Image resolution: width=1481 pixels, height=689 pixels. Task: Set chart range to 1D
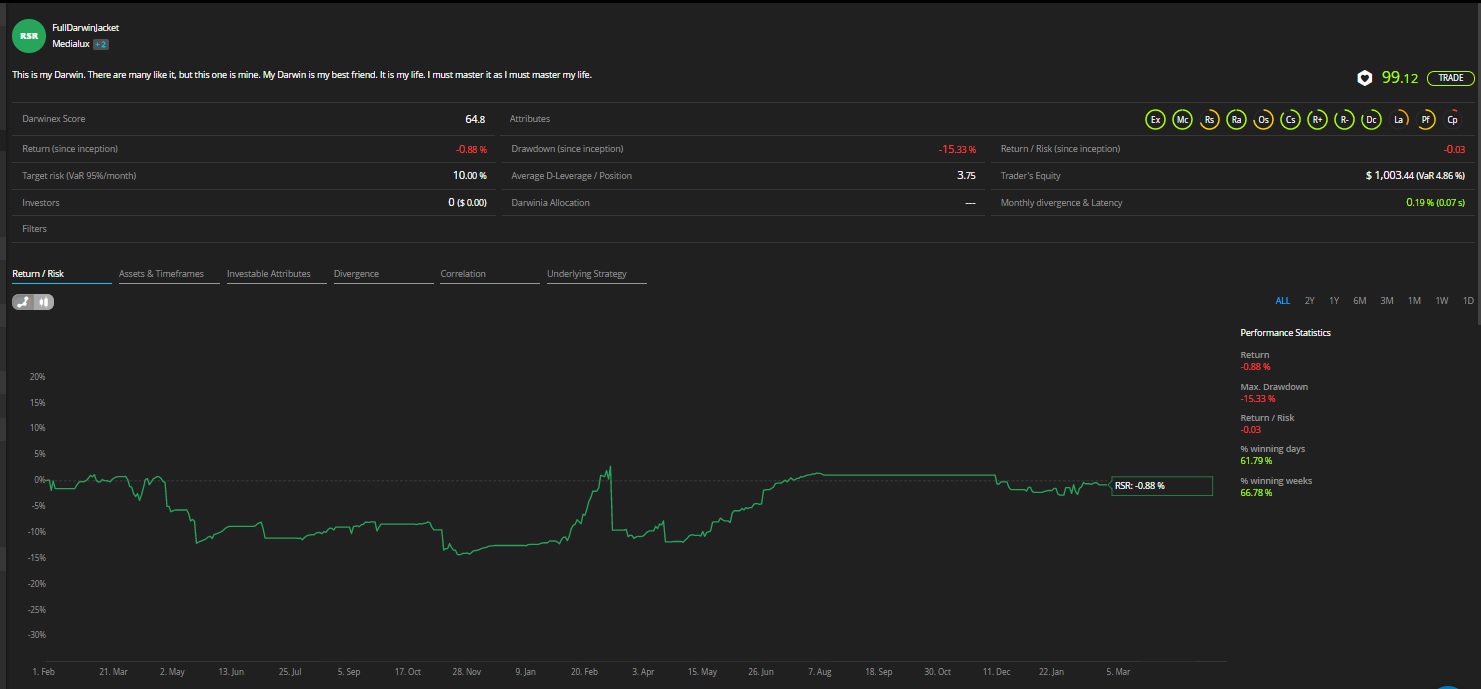(x=1468, y=301)
